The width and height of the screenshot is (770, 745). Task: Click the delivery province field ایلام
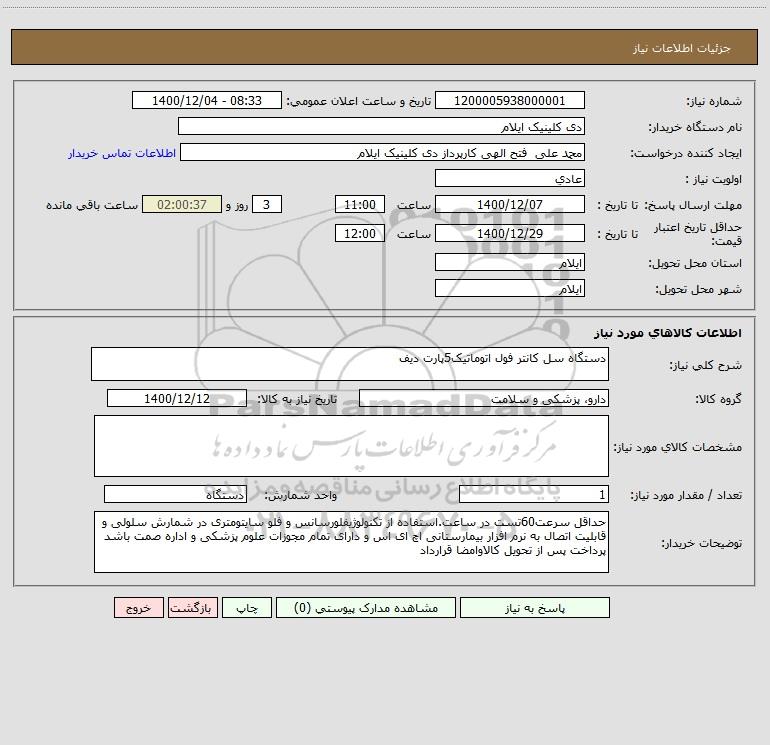(x=510, y=262)
